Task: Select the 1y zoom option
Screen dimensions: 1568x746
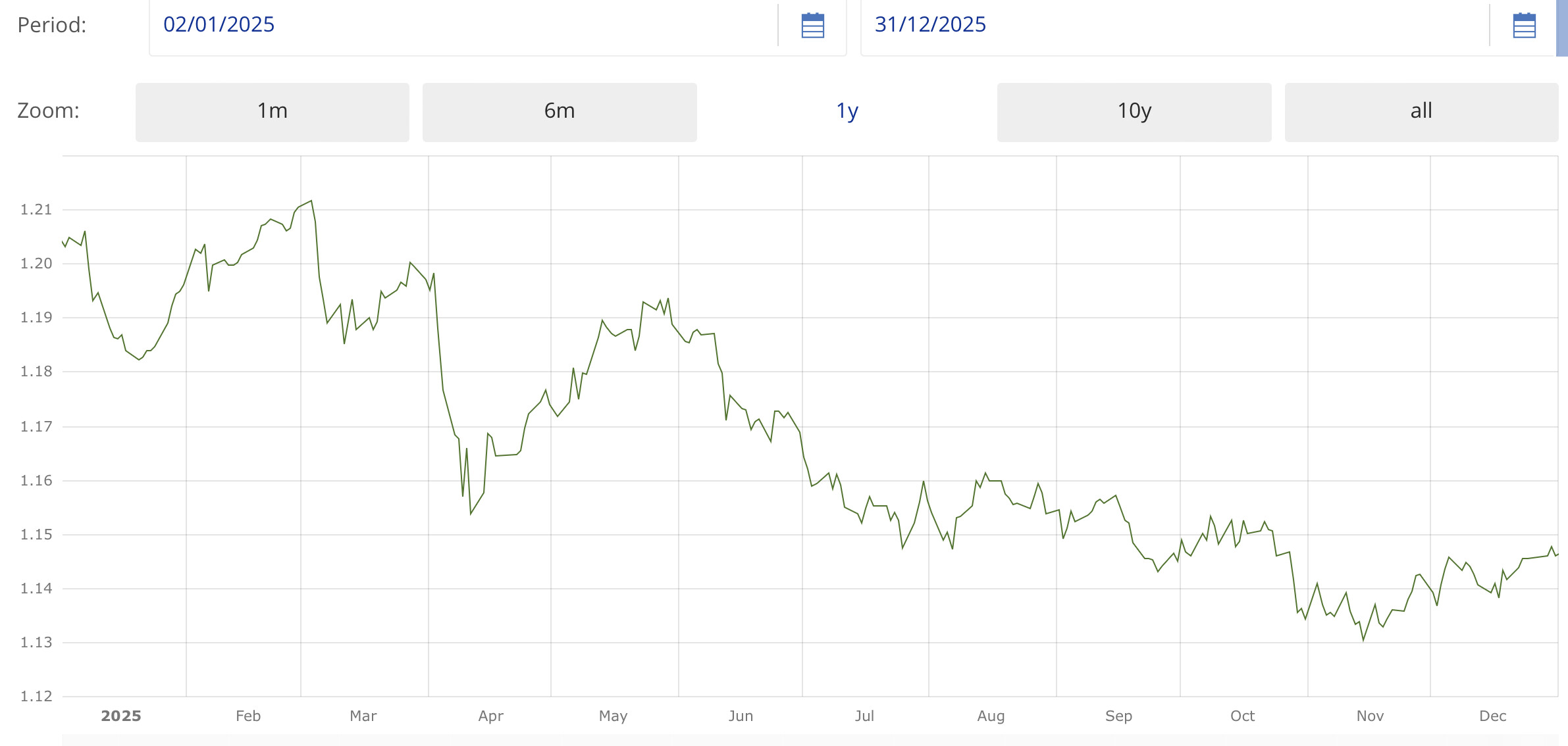Action: (847, 111)
